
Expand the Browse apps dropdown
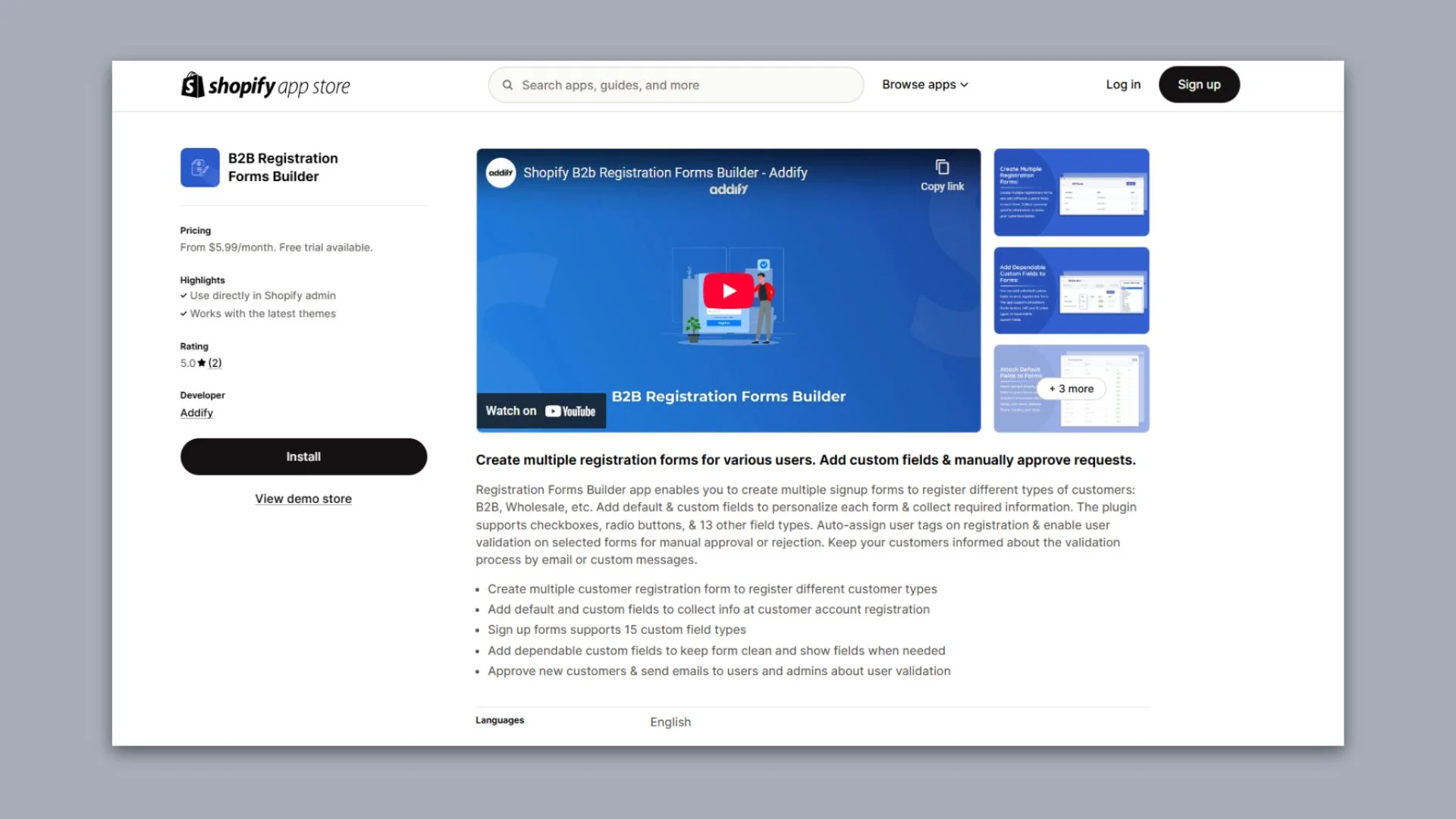click(x=924, y=85)
